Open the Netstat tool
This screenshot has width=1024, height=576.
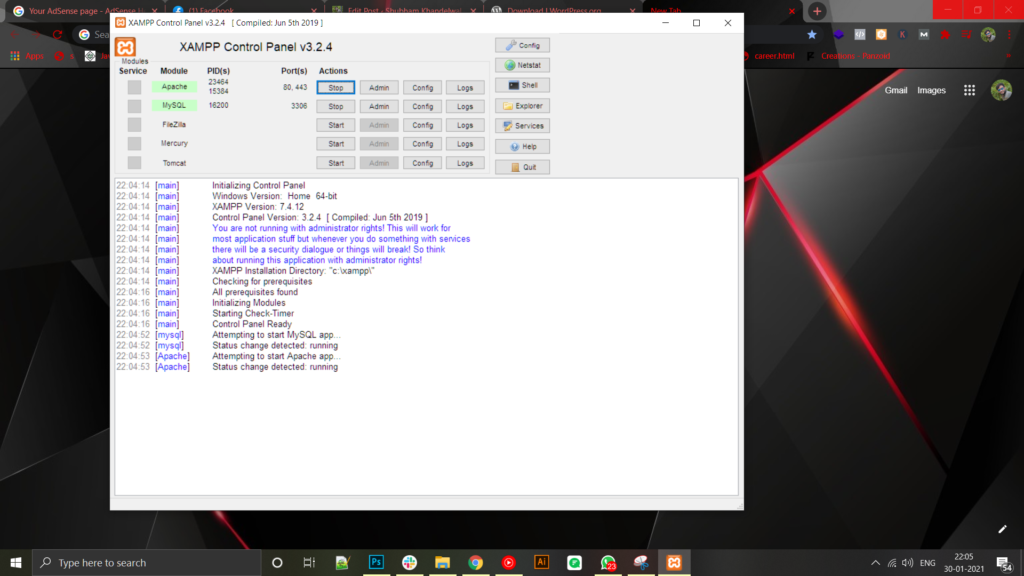tap(522, 65)
